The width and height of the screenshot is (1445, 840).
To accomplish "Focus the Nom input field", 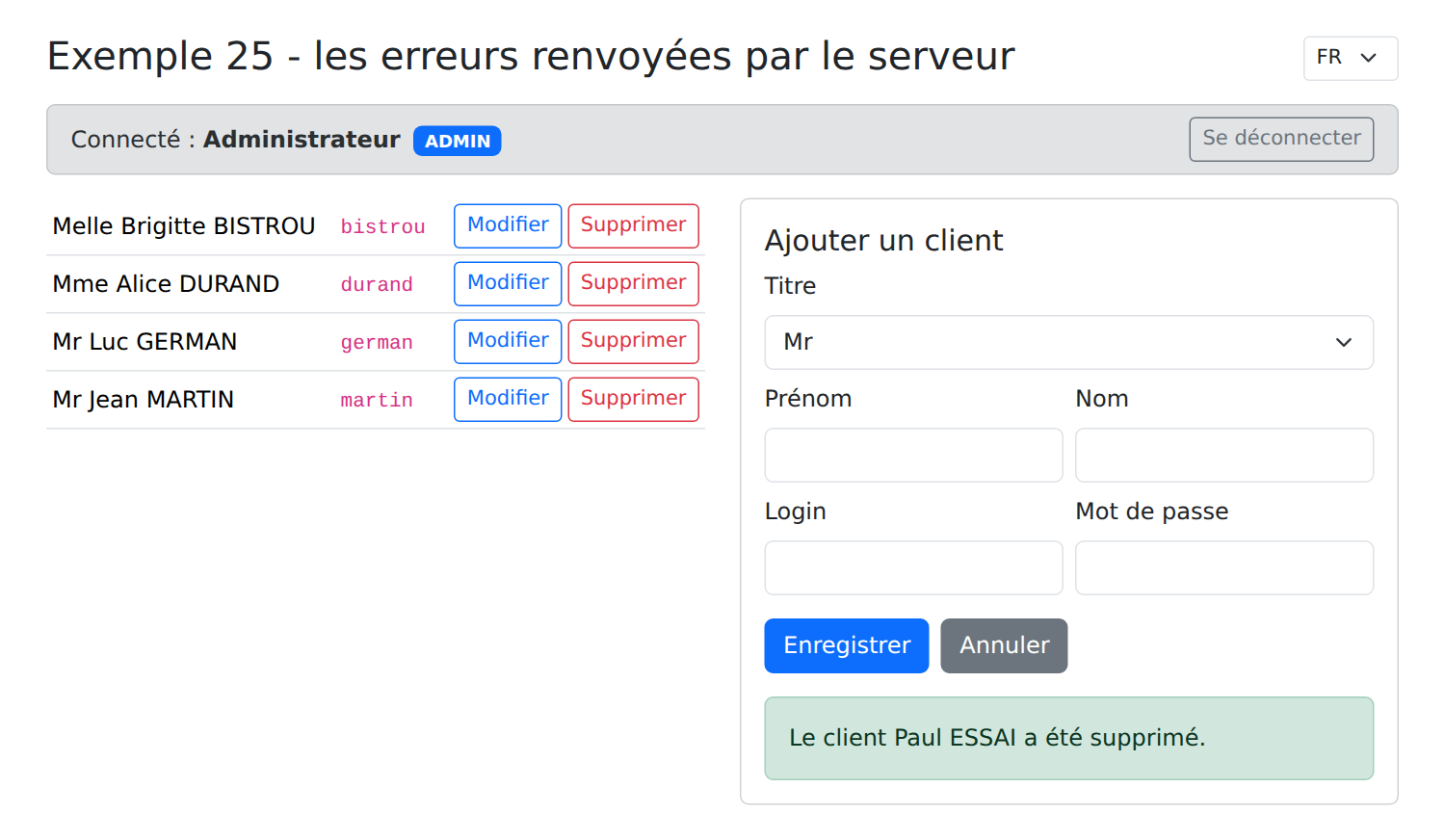I will (1224, 455).
